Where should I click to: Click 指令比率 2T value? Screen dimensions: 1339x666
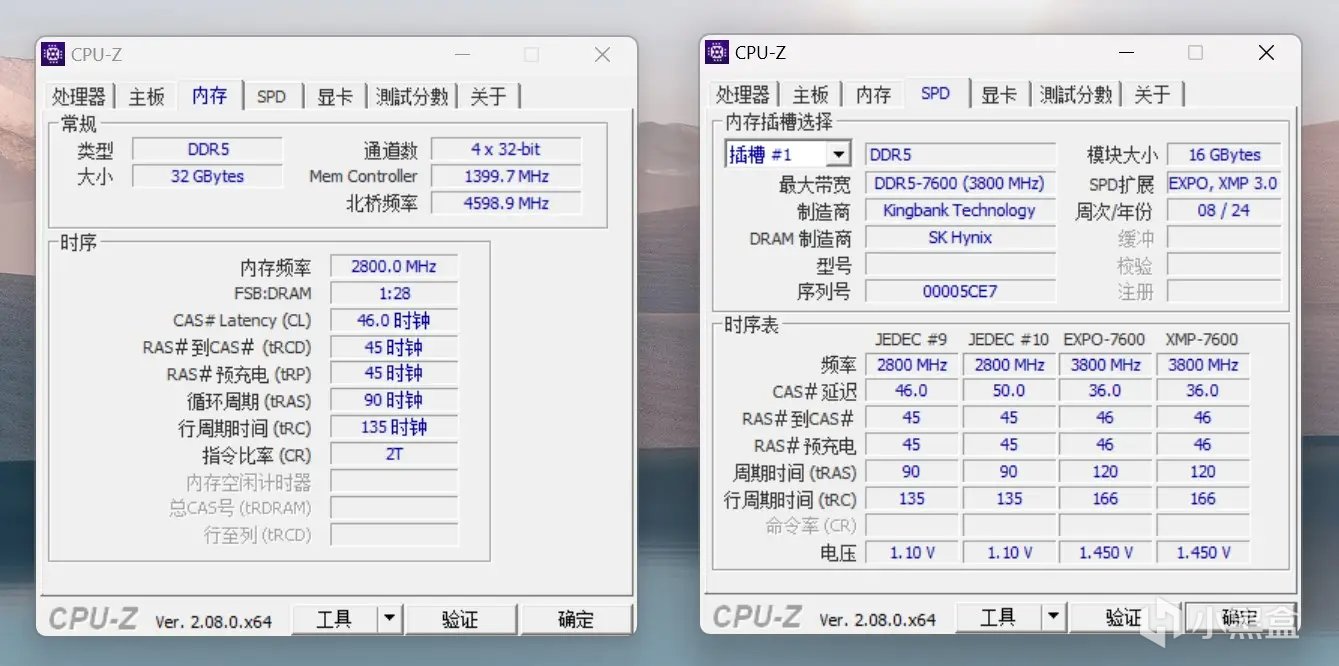(394, 454)
